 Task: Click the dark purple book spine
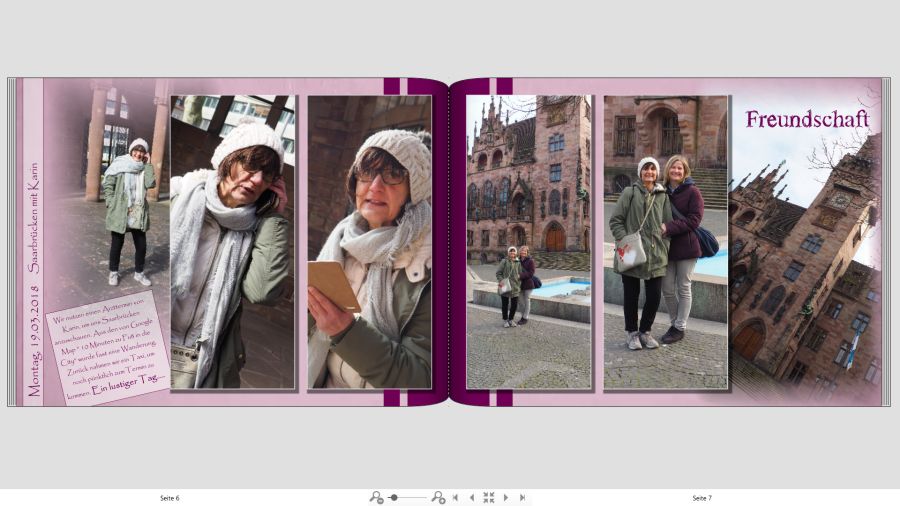coord(450,242)
